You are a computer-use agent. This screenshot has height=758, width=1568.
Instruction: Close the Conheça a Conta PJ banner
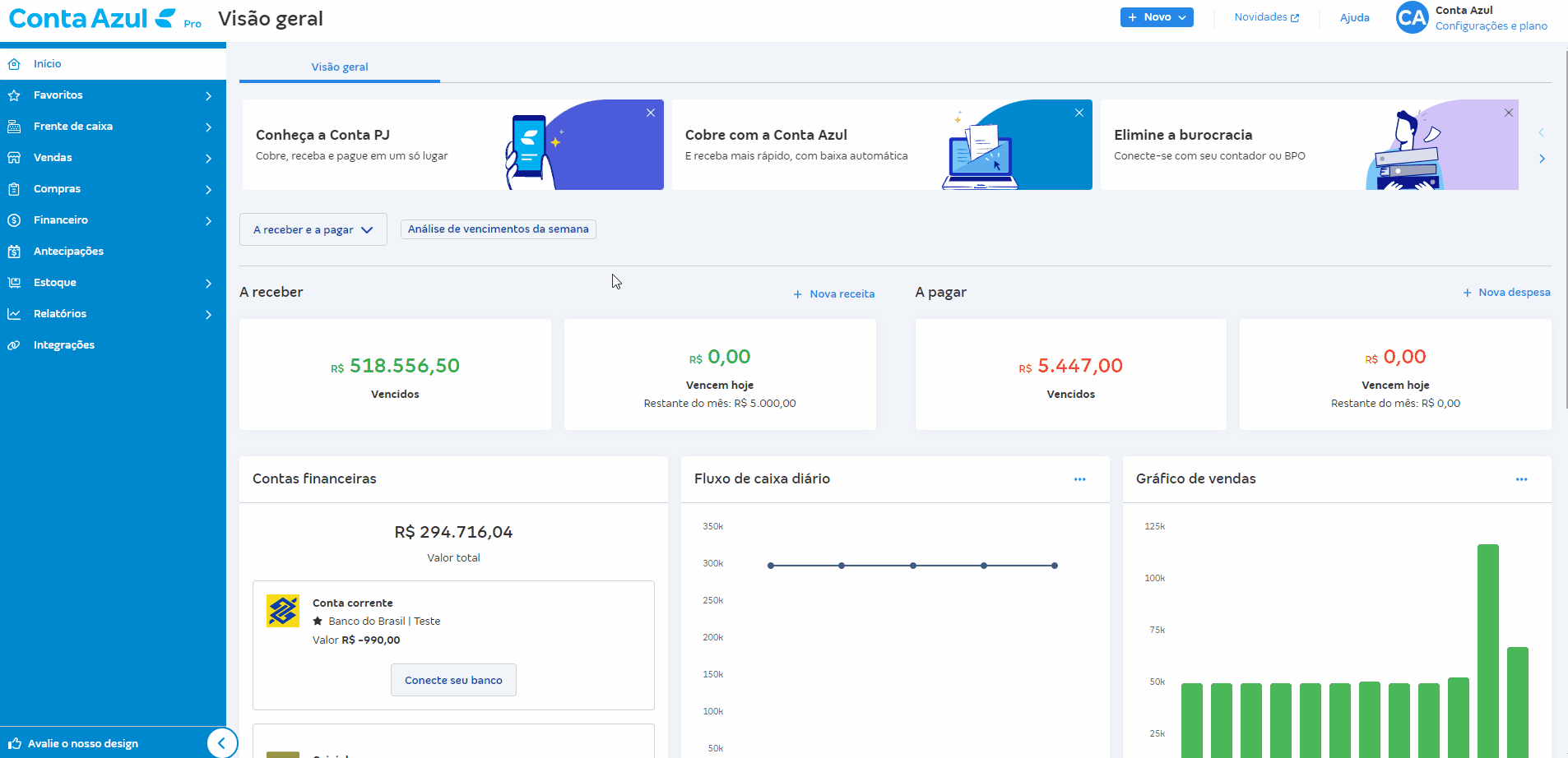coord(651,113)
